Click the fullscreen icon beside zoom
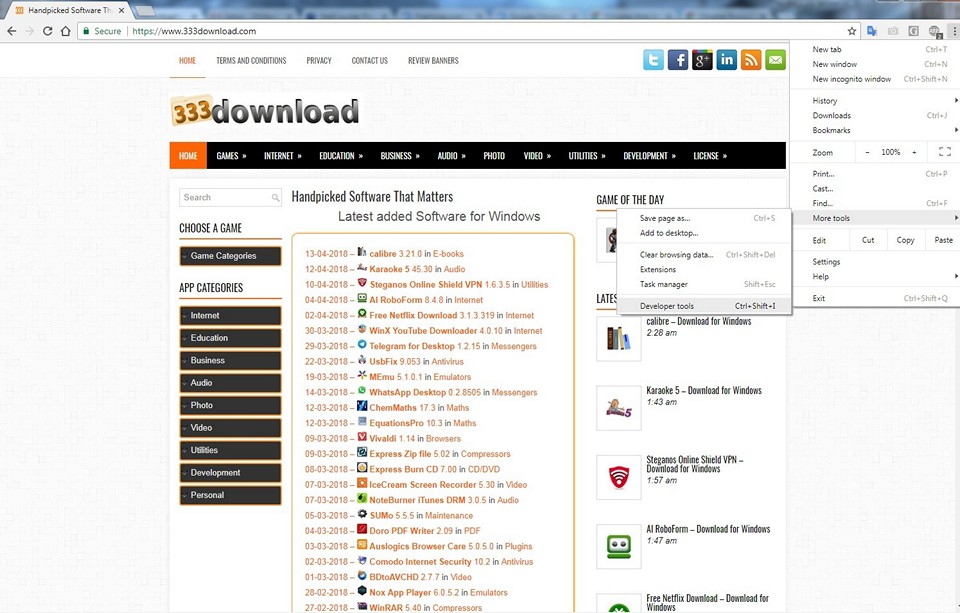The image size is (960, 613). [x=945, y=152]
